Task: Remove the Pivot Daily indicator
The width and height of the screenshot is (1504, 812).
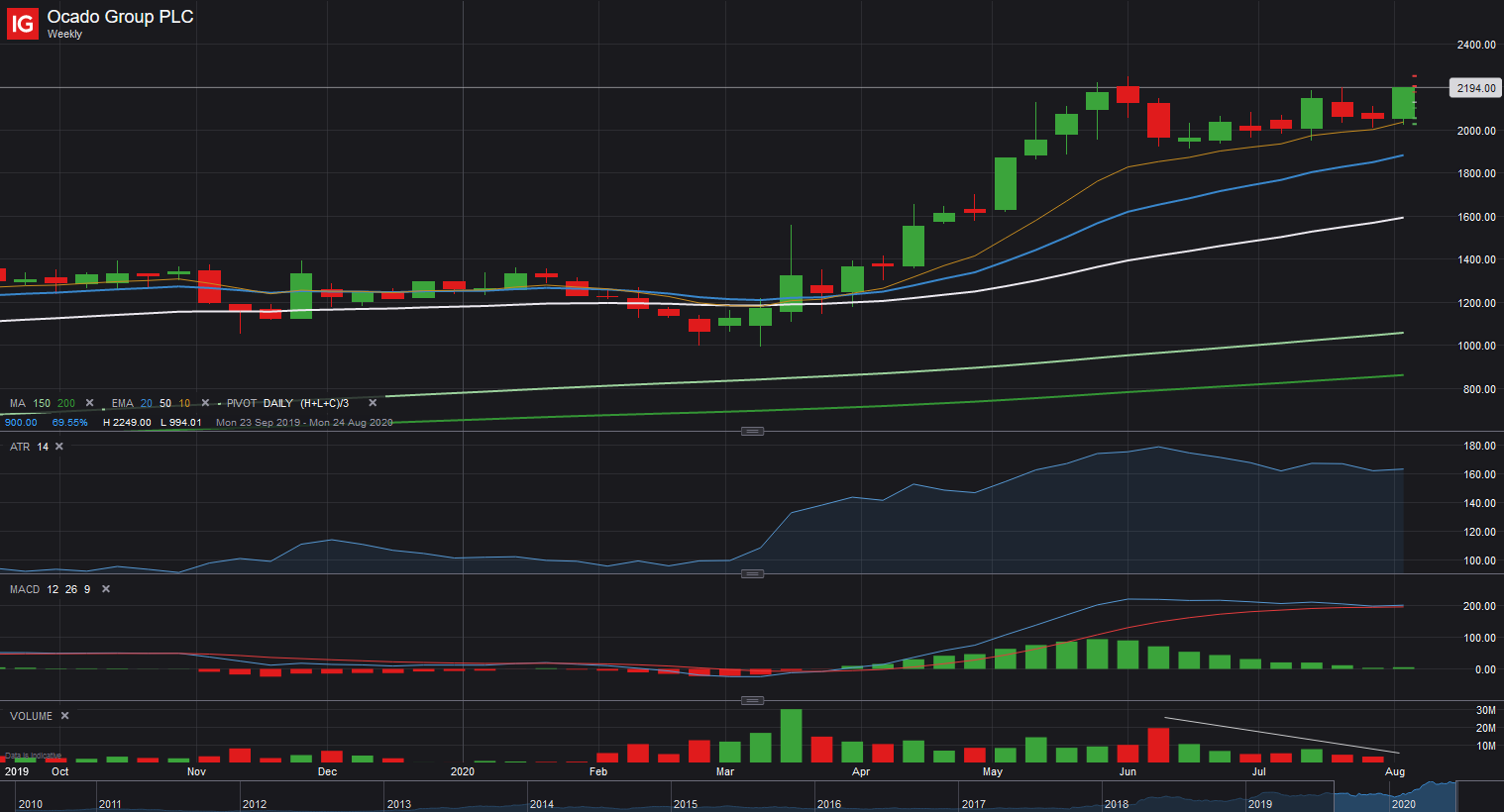Action: tap(373, 403)
